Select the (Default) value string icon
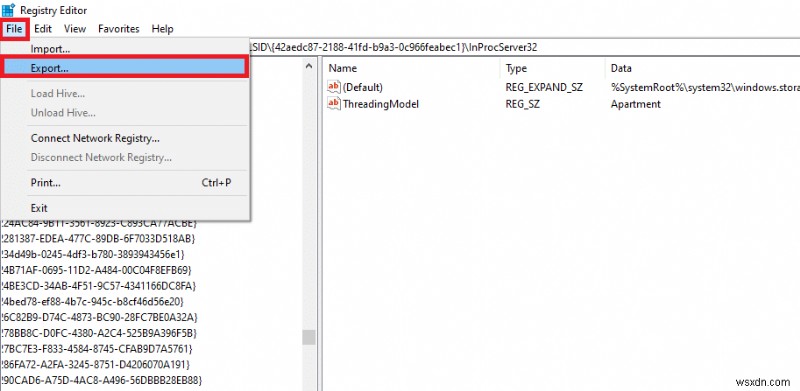The height and width of the screenshot is (391, 800). 334,87
